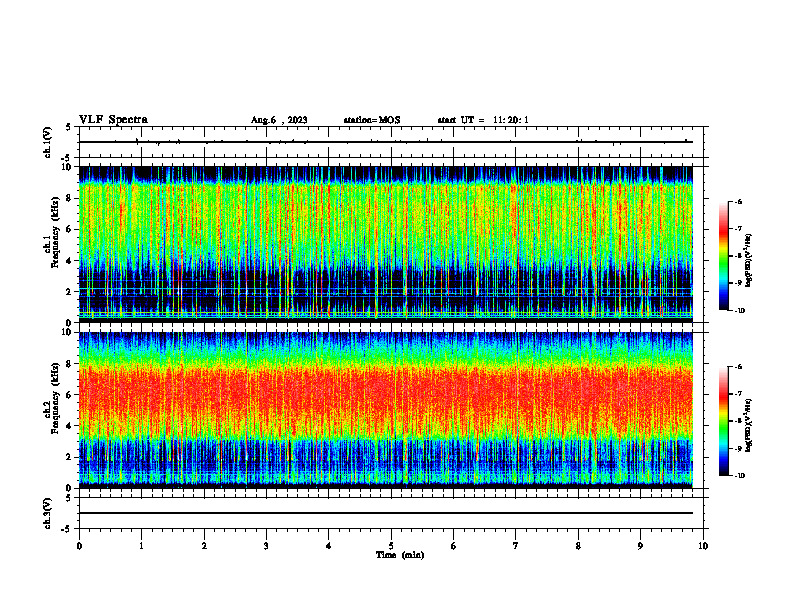Click the "station=MOS" header label
Viewport: 792px width, 612px height.
point(372,120)
